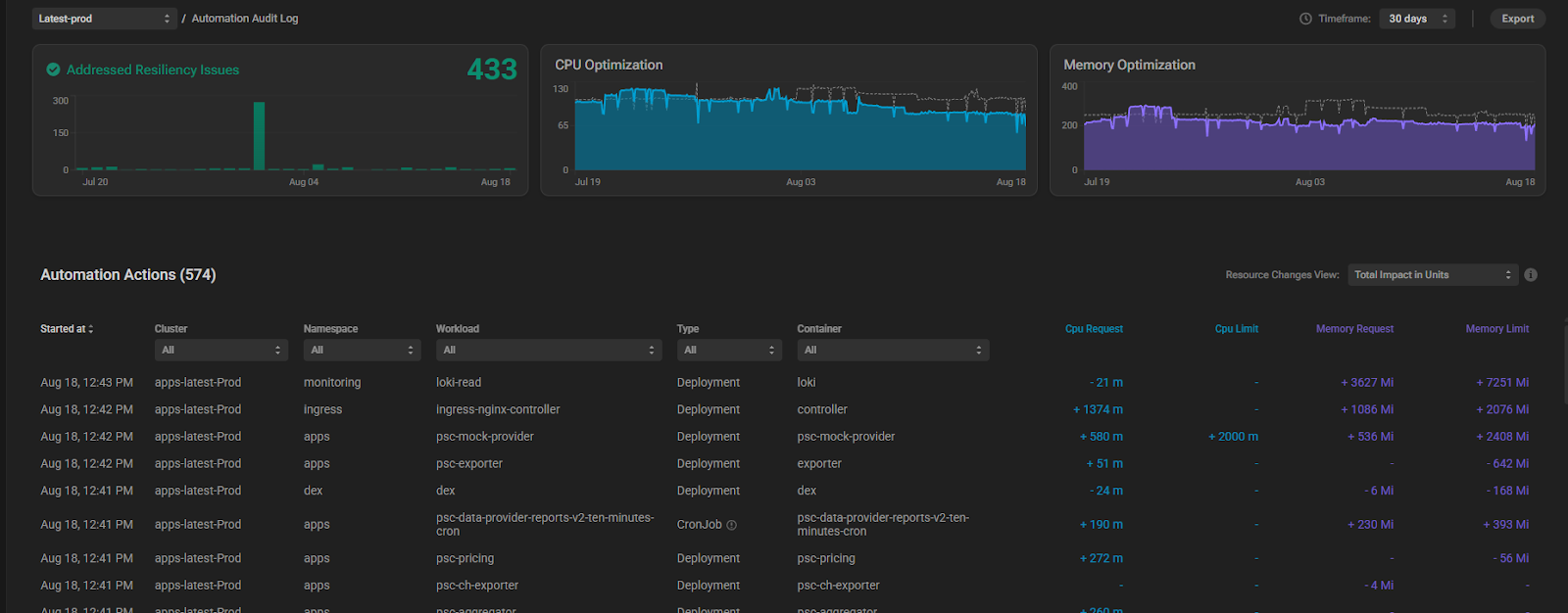The height and width of the screenshot is (613, 1568).
Task: Open the Total Impact in Units dropdown
Action: (1433, 275)
